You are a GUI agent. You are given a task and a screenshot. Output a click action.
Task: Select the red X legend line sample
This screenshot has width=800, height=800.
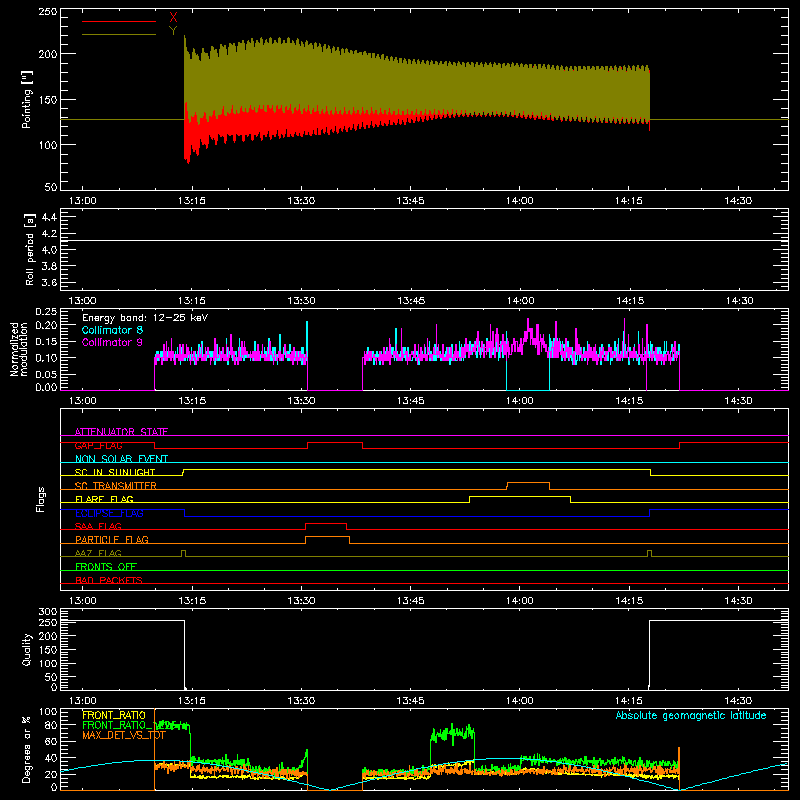click(119, 21)
